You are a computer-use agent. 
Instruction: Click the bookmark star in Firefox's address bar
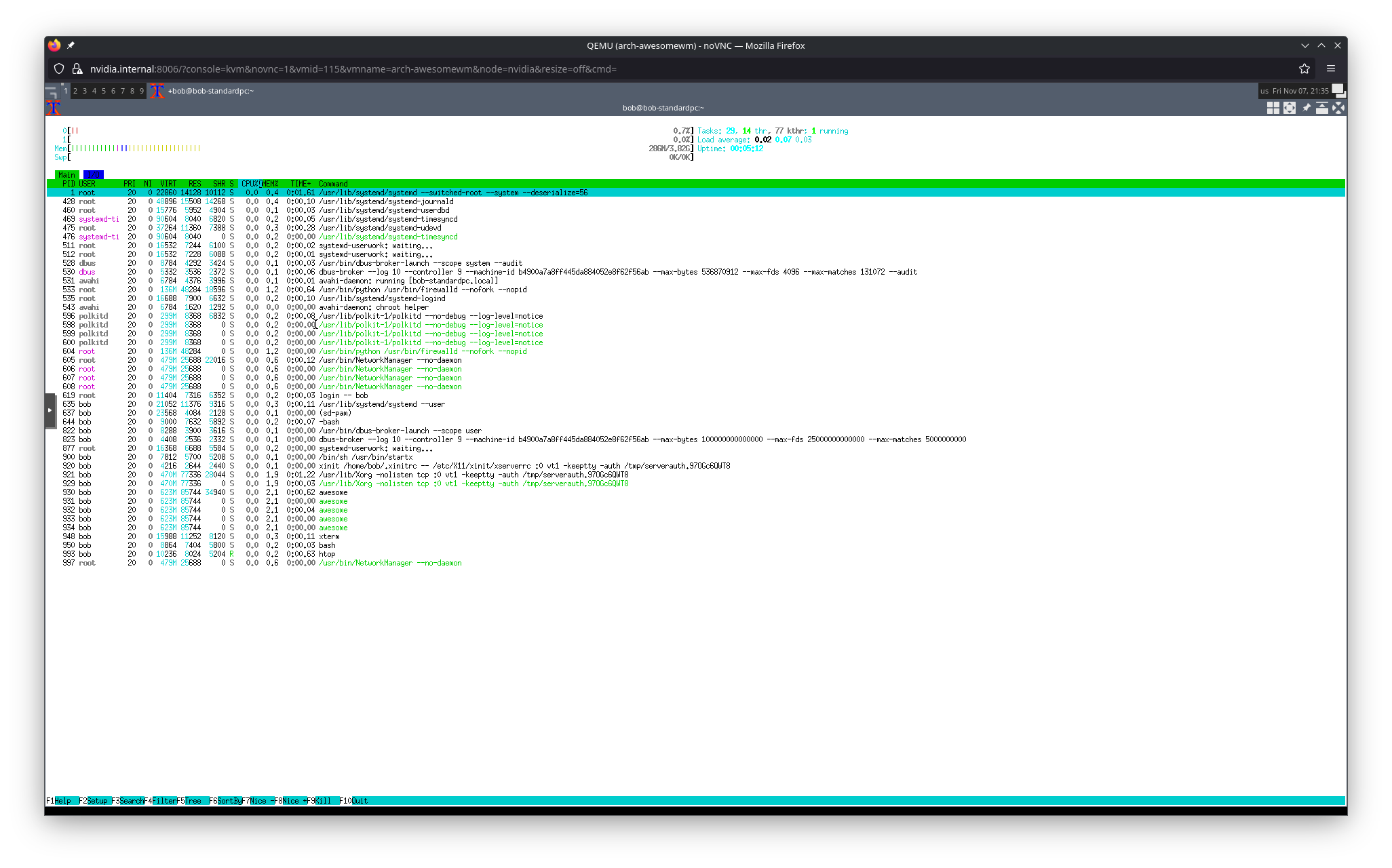(x=1304, y=68)
